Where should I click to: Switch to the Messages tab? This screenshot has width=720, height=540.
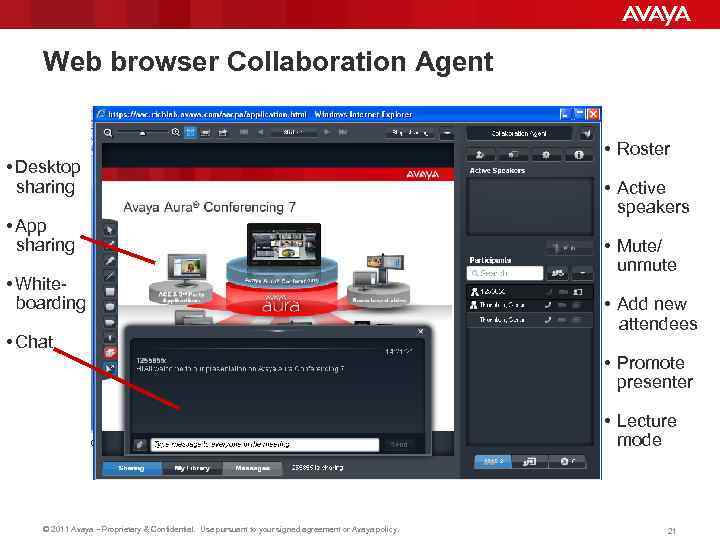252,468
